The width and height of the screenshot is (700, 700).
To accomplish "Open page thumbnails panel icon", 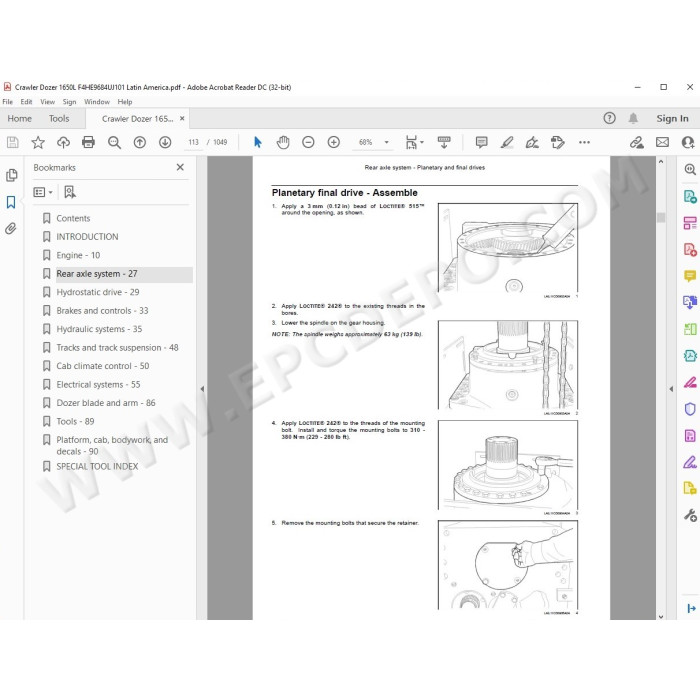I will pyautogui.click(x=12, y=175).
